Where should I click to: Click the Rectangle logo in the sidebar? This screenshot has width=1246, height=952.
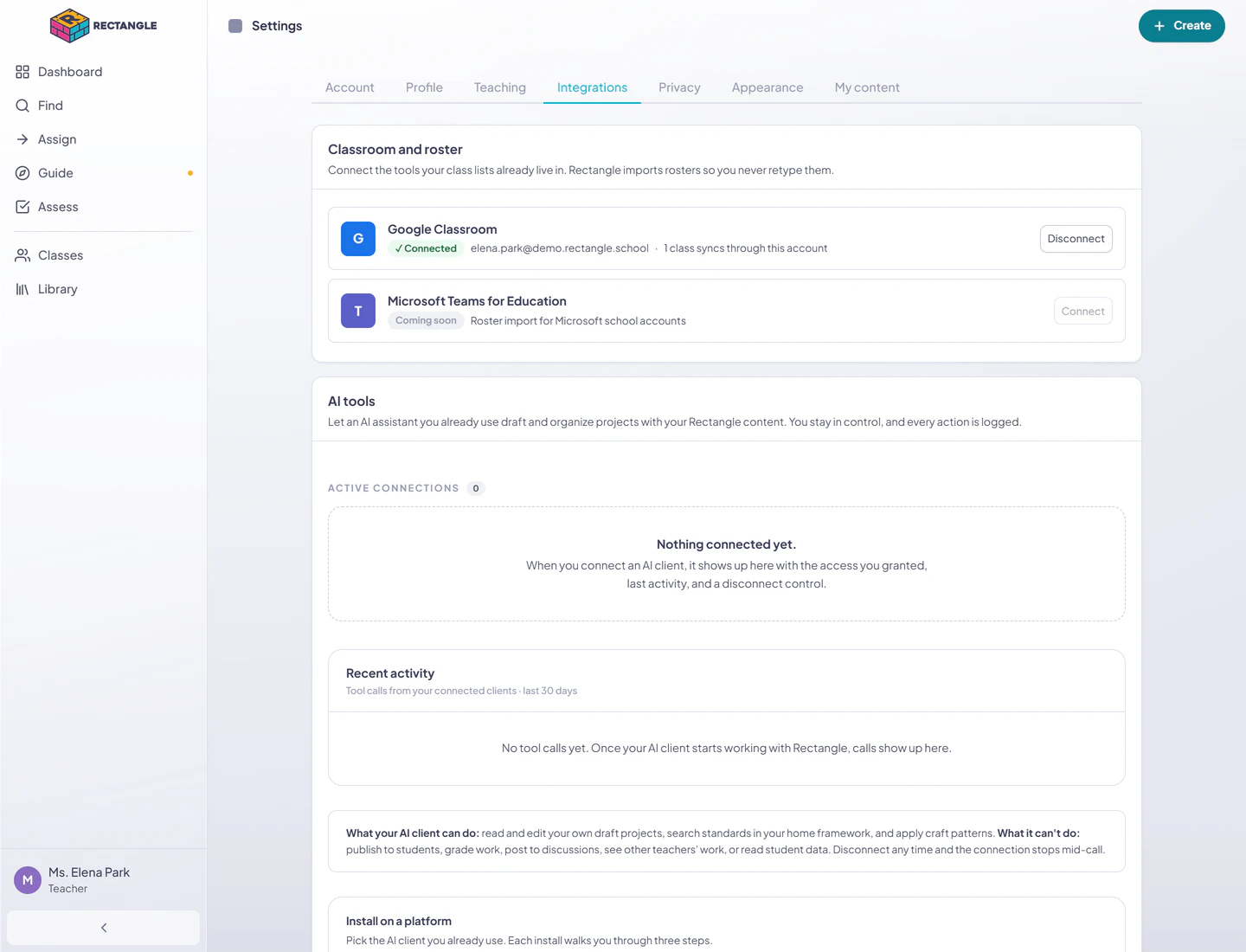[103, 25]
